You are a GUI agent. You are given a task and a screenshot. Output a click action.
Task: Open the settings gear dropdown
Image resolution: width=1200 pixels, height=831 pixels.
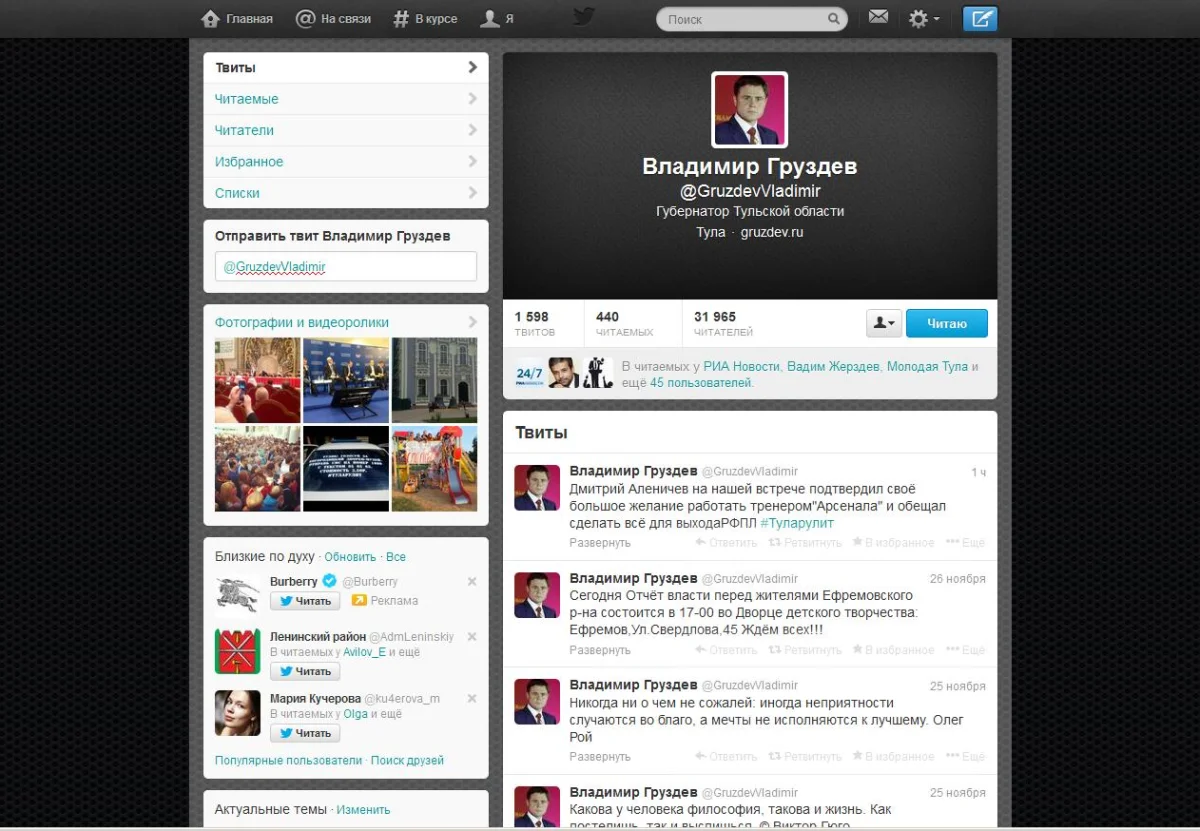[x=923, y=19]
